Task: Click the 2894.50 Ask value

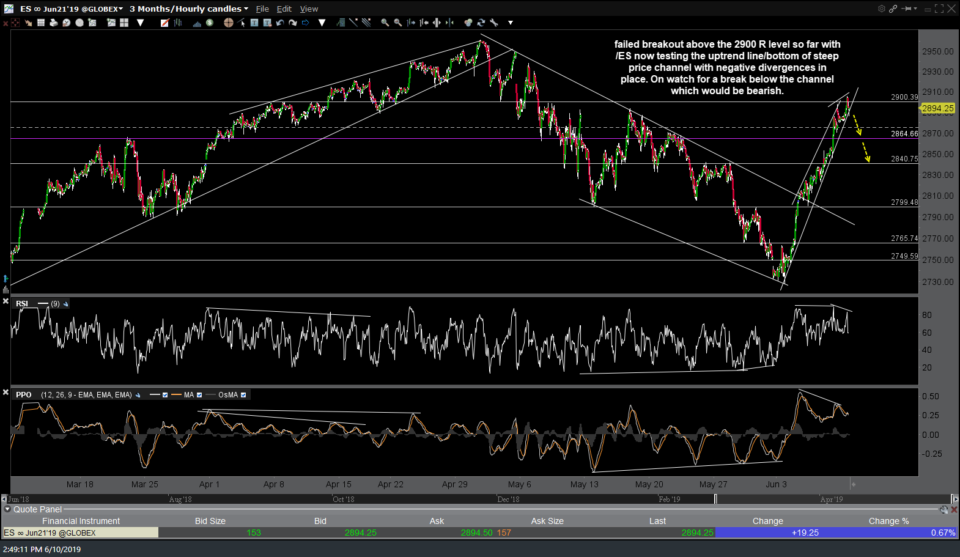Action: point(476,533)
